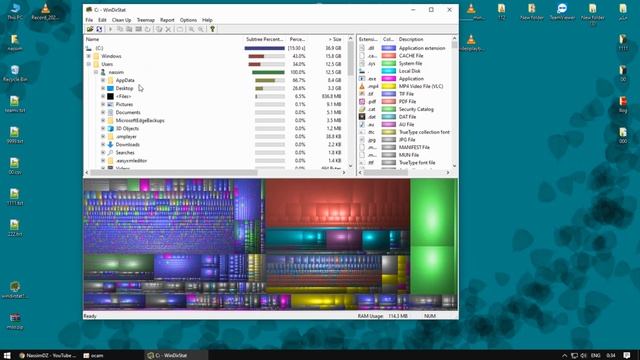This screenshot has height=360, width=640.
Task: Open the 222.txt desktop file icon
Action: coord(15,228)
